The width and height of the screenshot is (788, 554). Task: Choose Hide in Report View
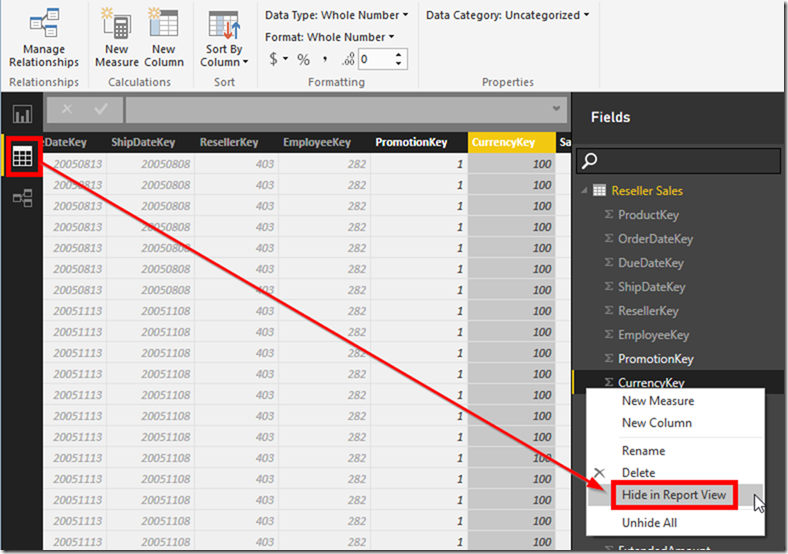(674, 495)
